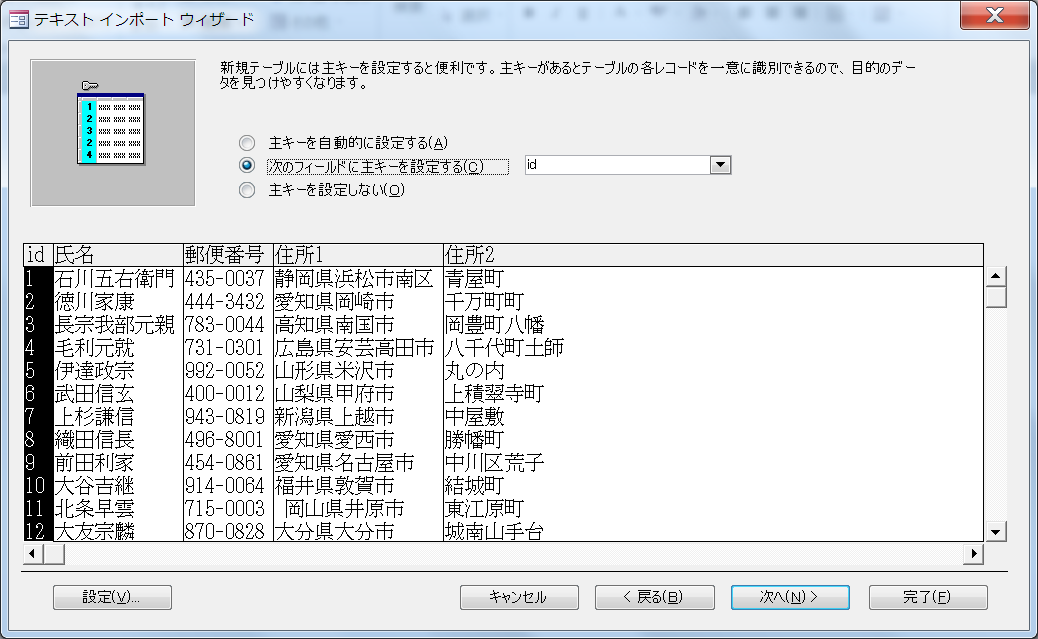
Task: Click the 郵便番号 column header
Action: (227, 255)
